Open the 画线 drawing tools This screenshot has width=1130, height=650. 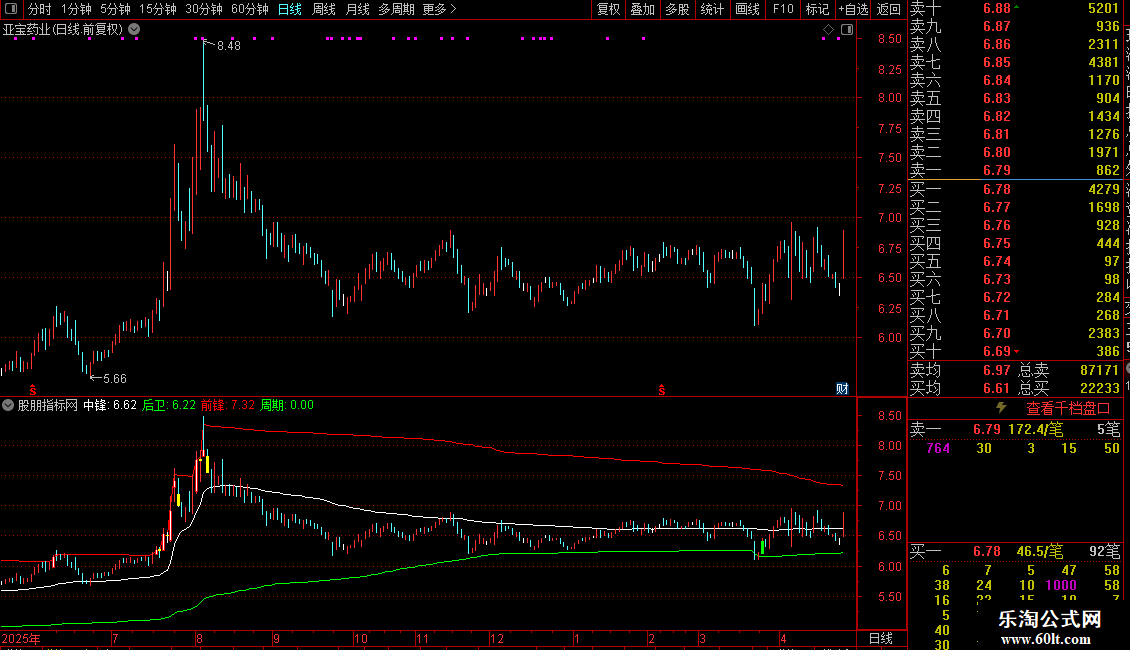(x=747, y=9)
